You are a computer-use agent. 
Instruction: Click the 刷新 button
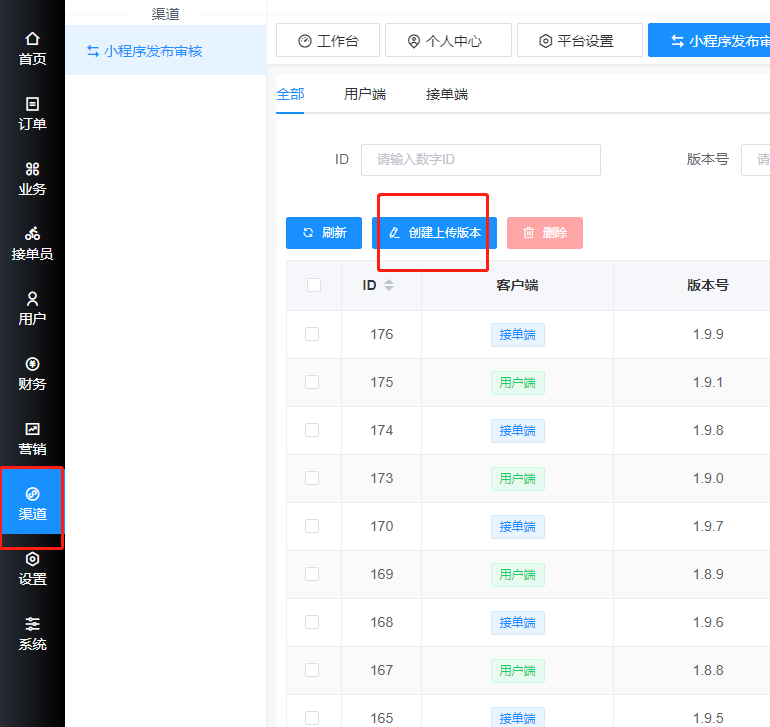click(x=324, y=233)
